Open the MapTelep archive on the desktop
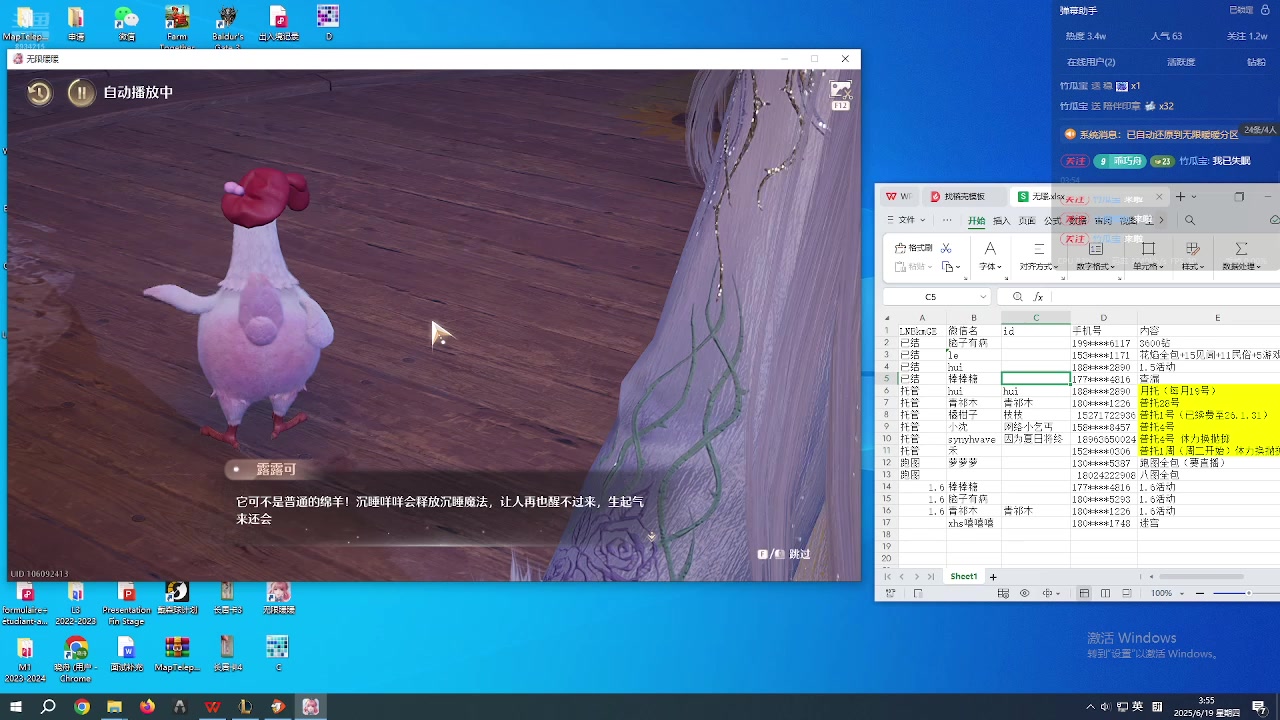This screenshot has width=1280, height=720. tap(177, 655)
